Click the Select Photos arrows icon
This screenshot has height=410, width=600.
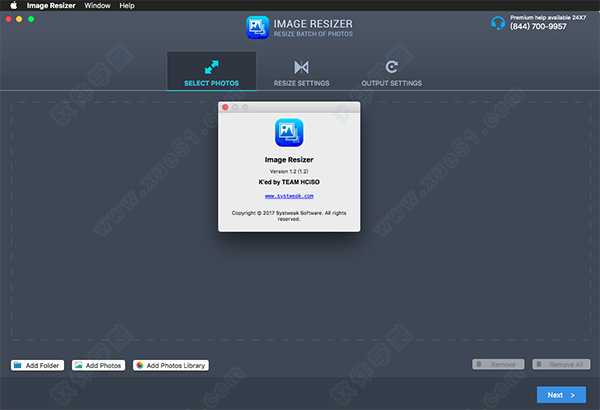pos(211,67)
